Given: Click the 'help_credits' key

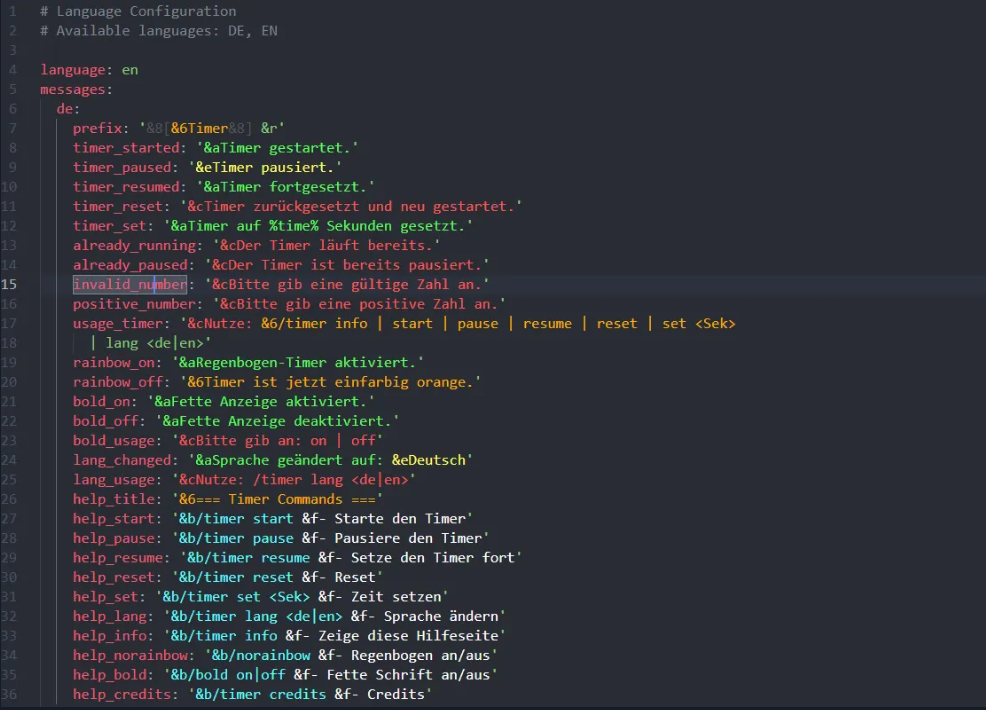Looking at the screenshot, I should (x=122, y=694).
